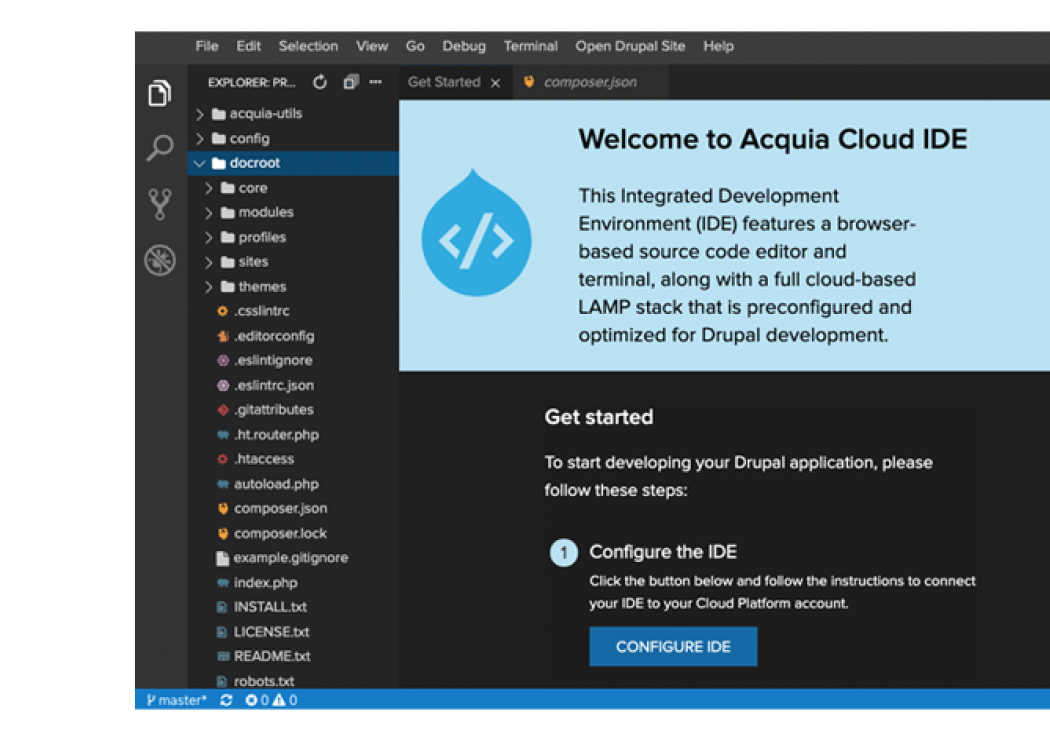Click the crossed-out bug Xdebug icon
Screen dimensions: 1050x741
coord(159,255)
